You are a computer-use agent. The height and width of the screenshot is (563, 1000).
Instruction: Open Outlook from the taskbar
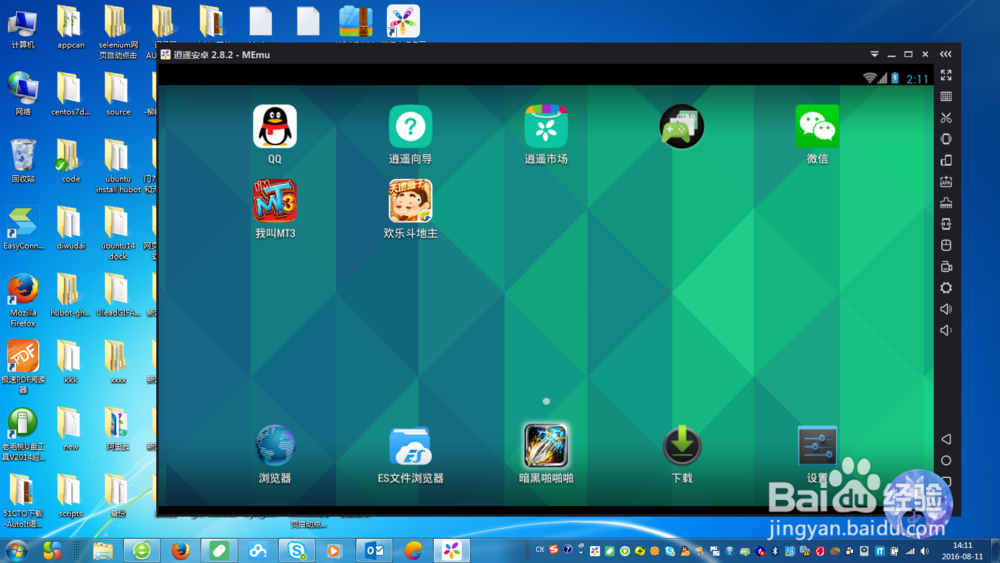(x=374, y=550)
